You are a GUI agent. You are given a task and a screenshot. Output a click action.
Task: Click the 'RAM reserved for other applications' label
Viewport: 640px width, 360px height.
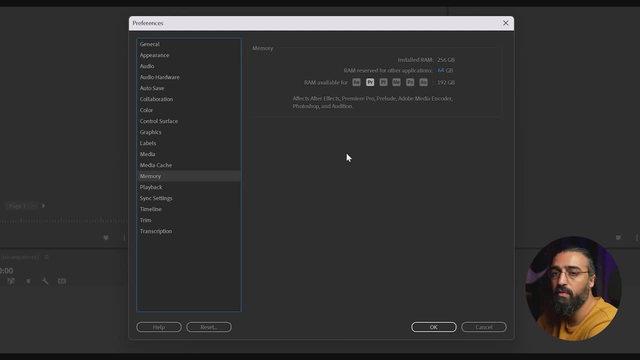pyautogui.click(x=388, y=71)
